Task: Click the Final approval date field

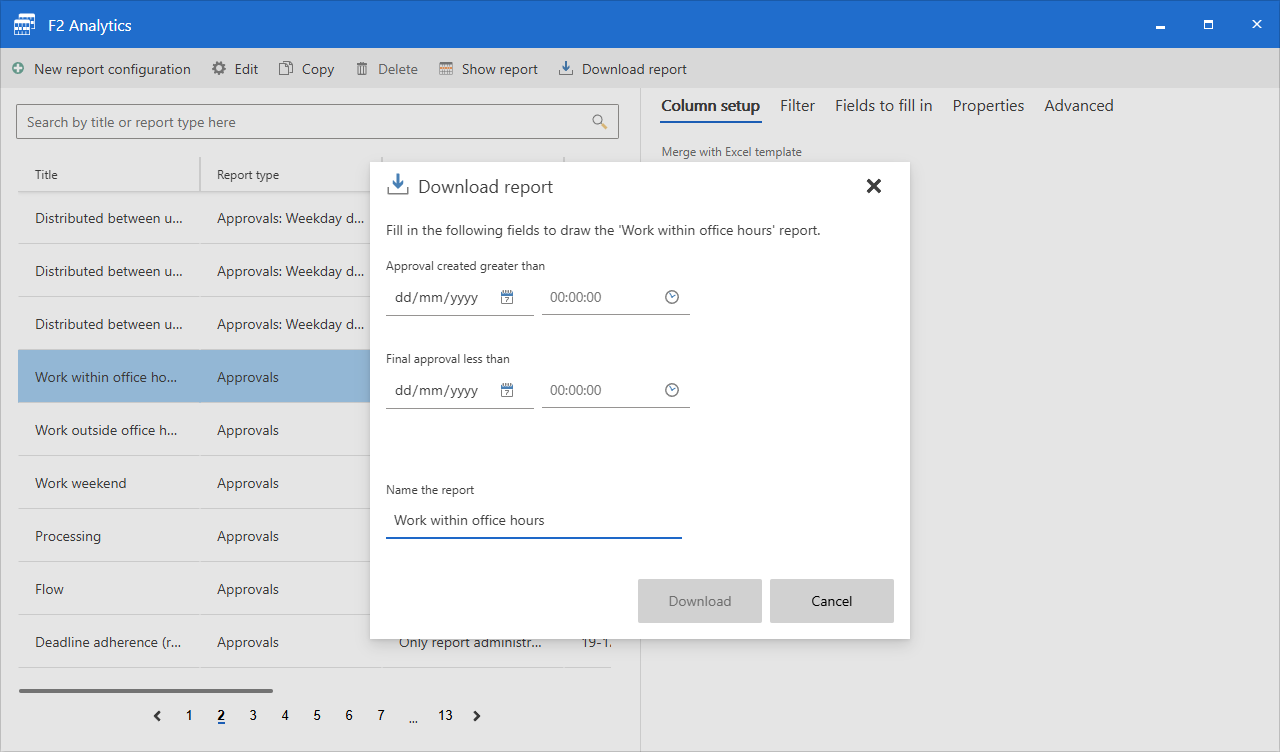Action: point(460,391)
